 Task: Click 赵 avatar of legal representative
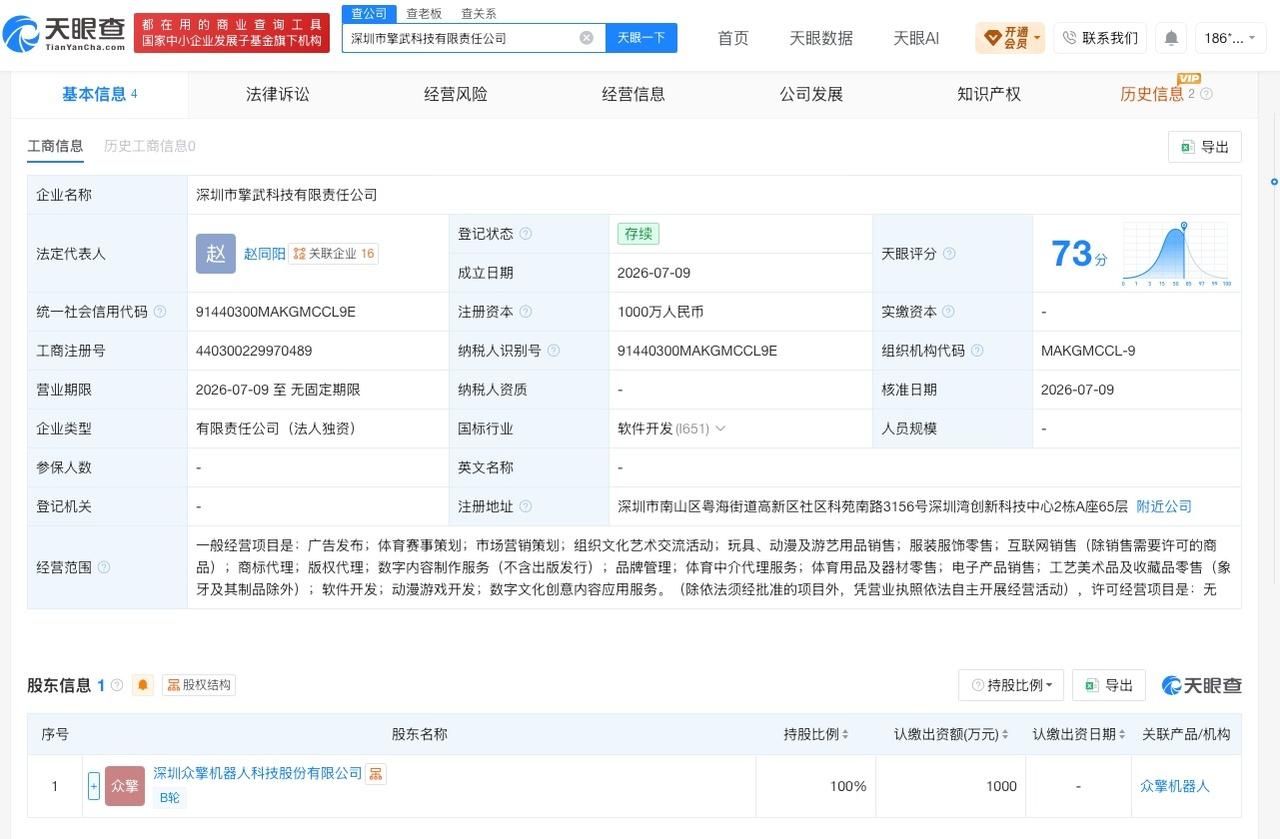click(x=216, y=254)
